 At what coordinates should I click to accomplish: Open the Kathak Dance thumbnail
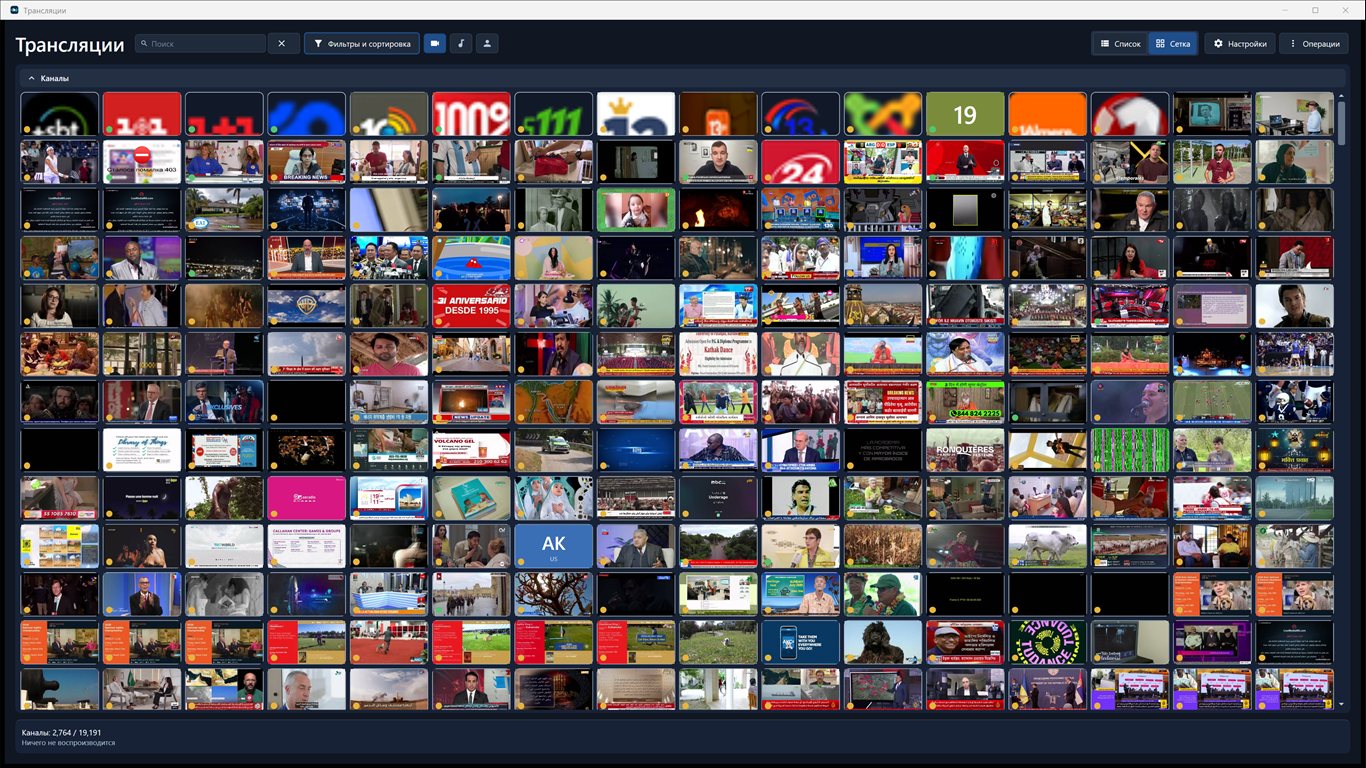pyautogui.click(x=718, y=354)
